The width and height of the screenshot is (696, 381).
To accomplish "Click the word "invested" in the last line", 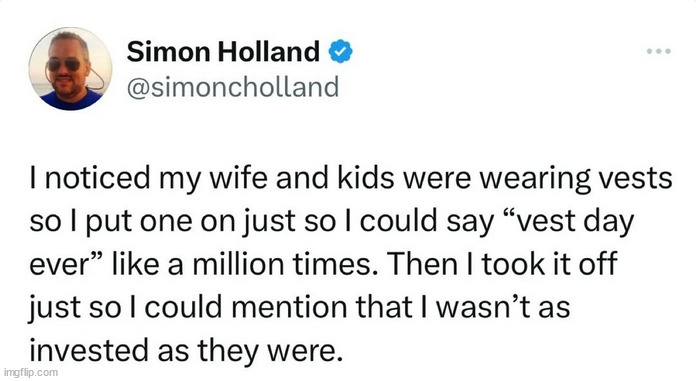I will click(89, 350).
